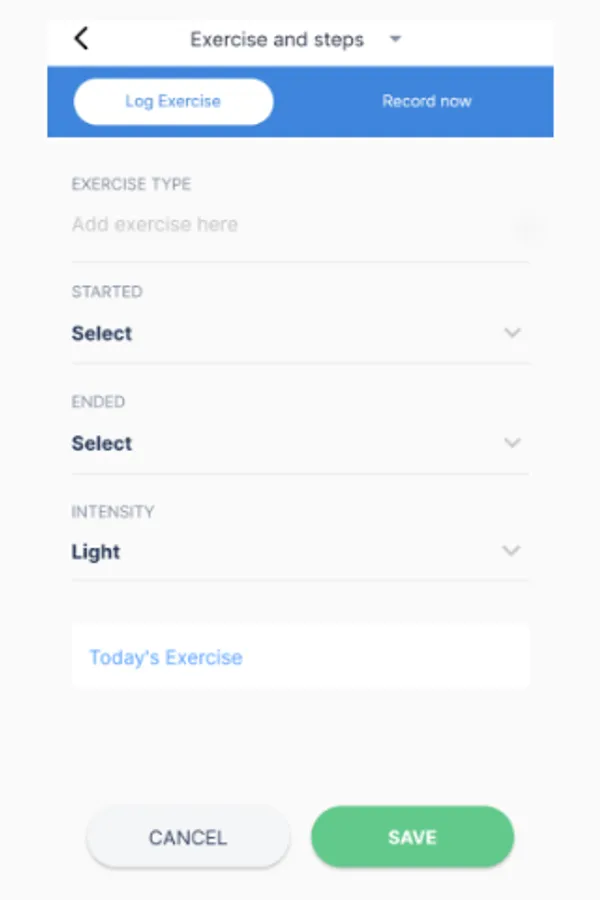Tap the Started field's chevron icon
The image size is (600, 900).
pyautogui.click(x=512, y=333)
